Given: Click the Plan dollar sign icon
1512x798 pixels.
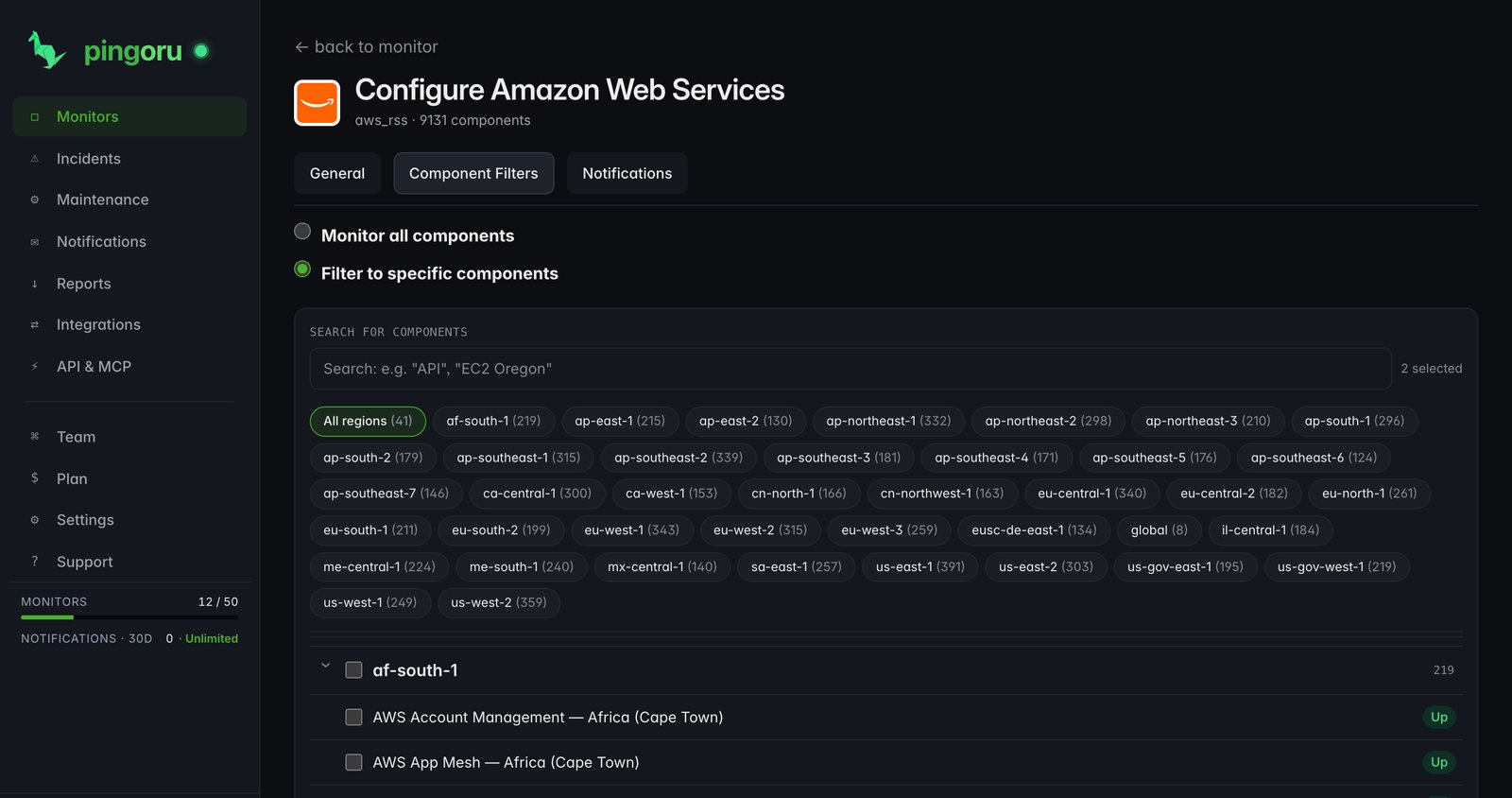Looking at the screenshot, I should 35,478.
